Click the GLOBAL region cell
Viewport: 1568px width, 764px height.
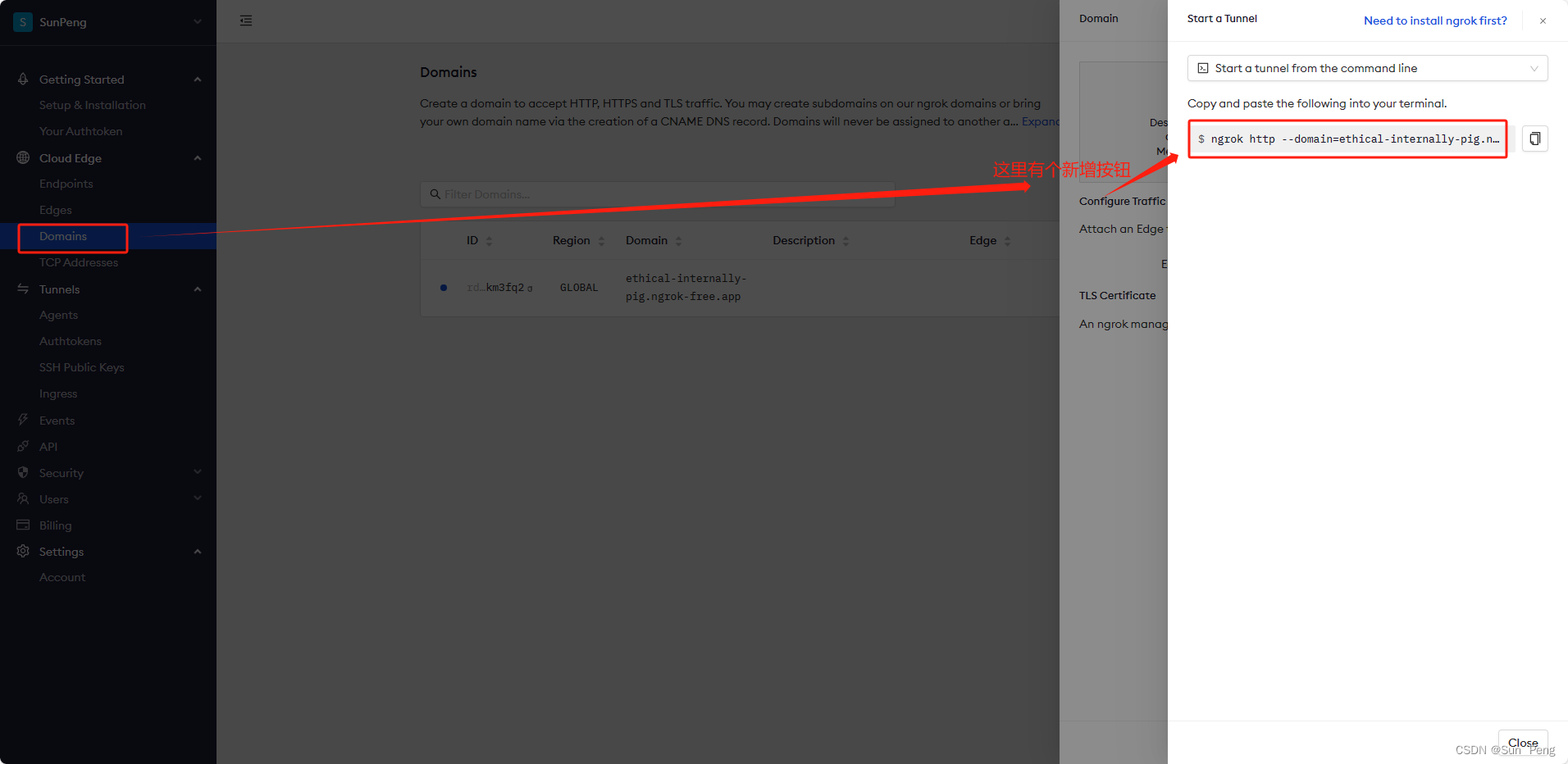click(579, 288)
